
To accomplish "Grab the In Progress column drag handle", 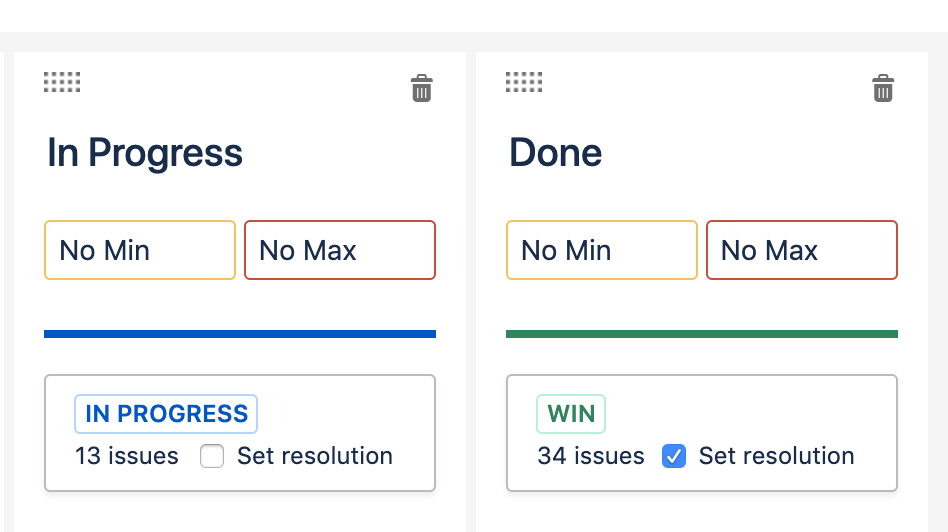I will (62, 82).
